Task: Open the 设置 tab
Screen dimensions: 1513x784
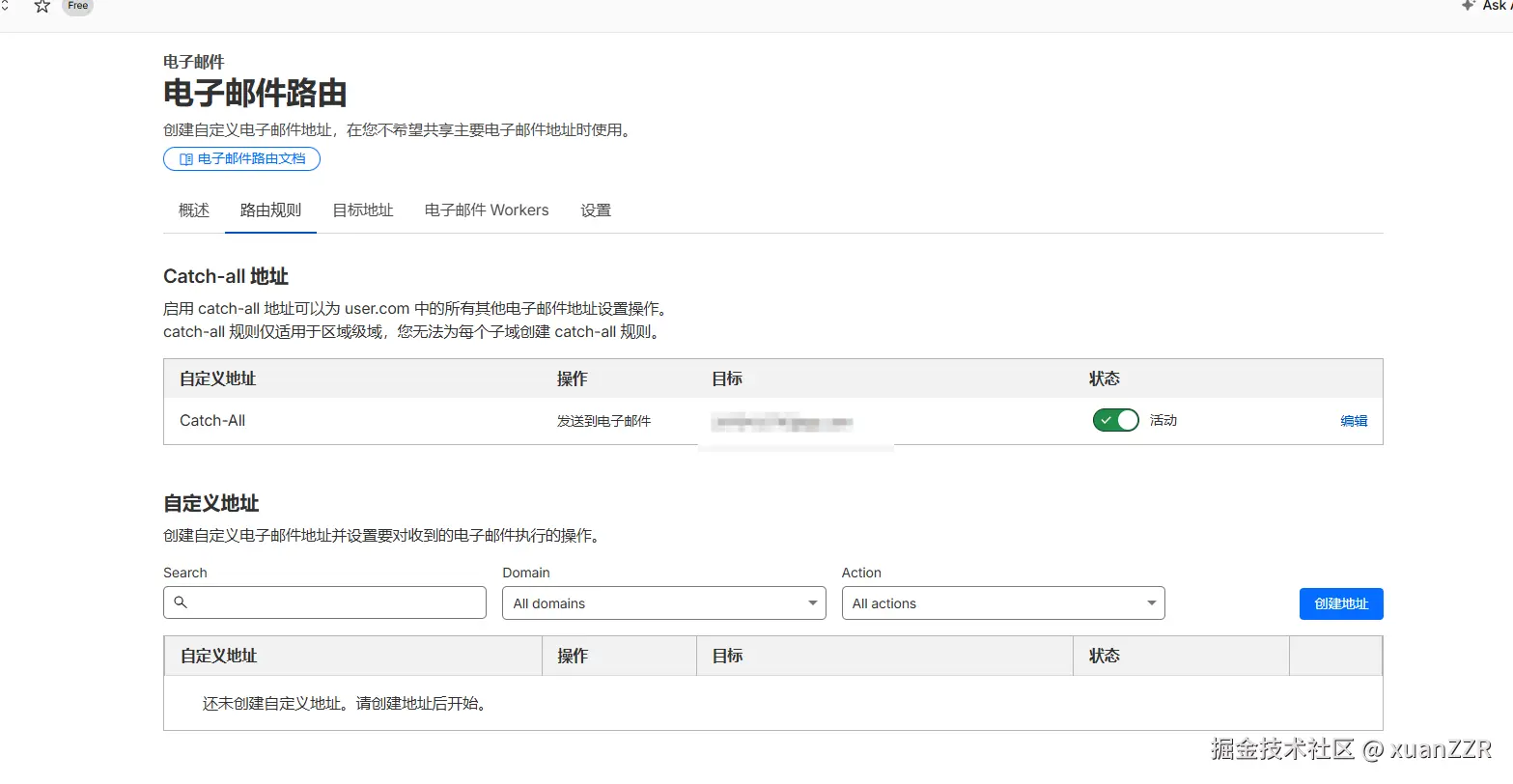Action: pyautogui.click(x=596, y=210)
